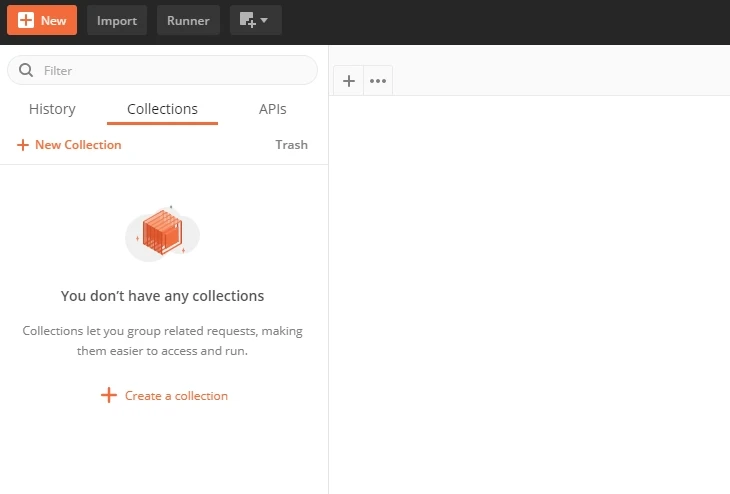The height and width of the screenshot is (494, 730).
Task: Expand the dropdown arrow beside new window icon
Action: tap(265, 20)
